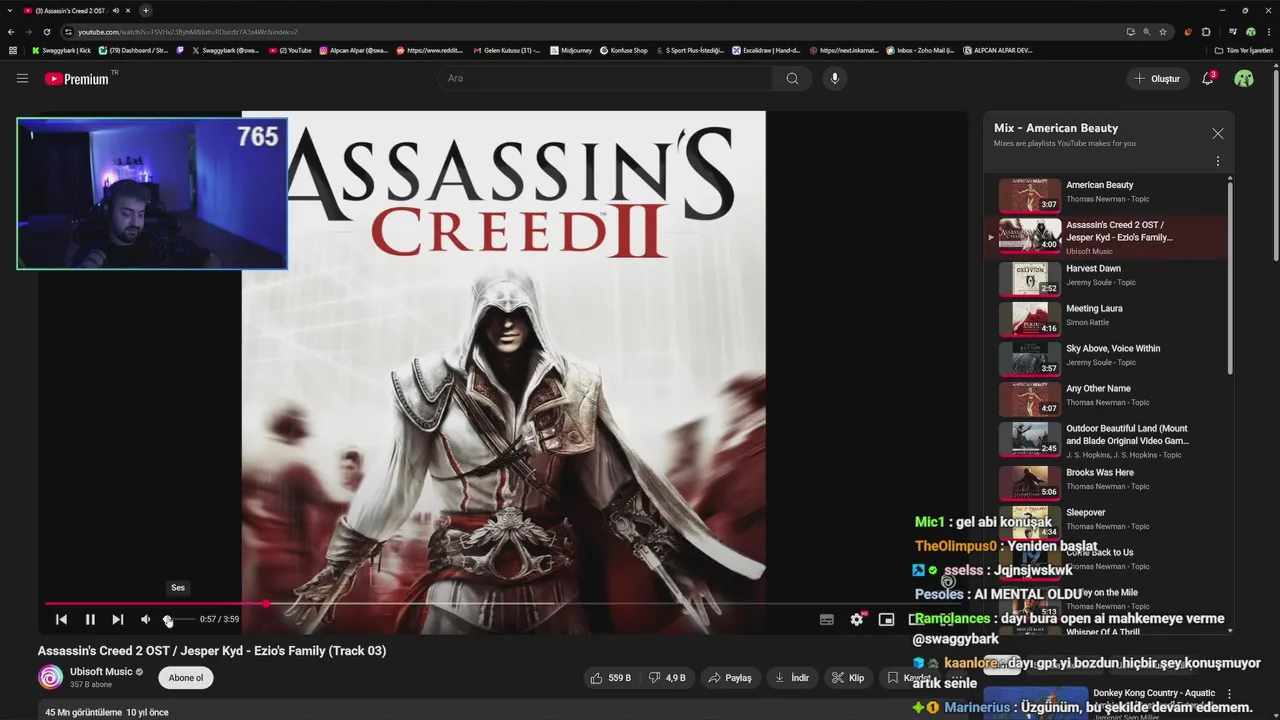
Task: Click the browser address bar URL
Action: coord(188,32)
